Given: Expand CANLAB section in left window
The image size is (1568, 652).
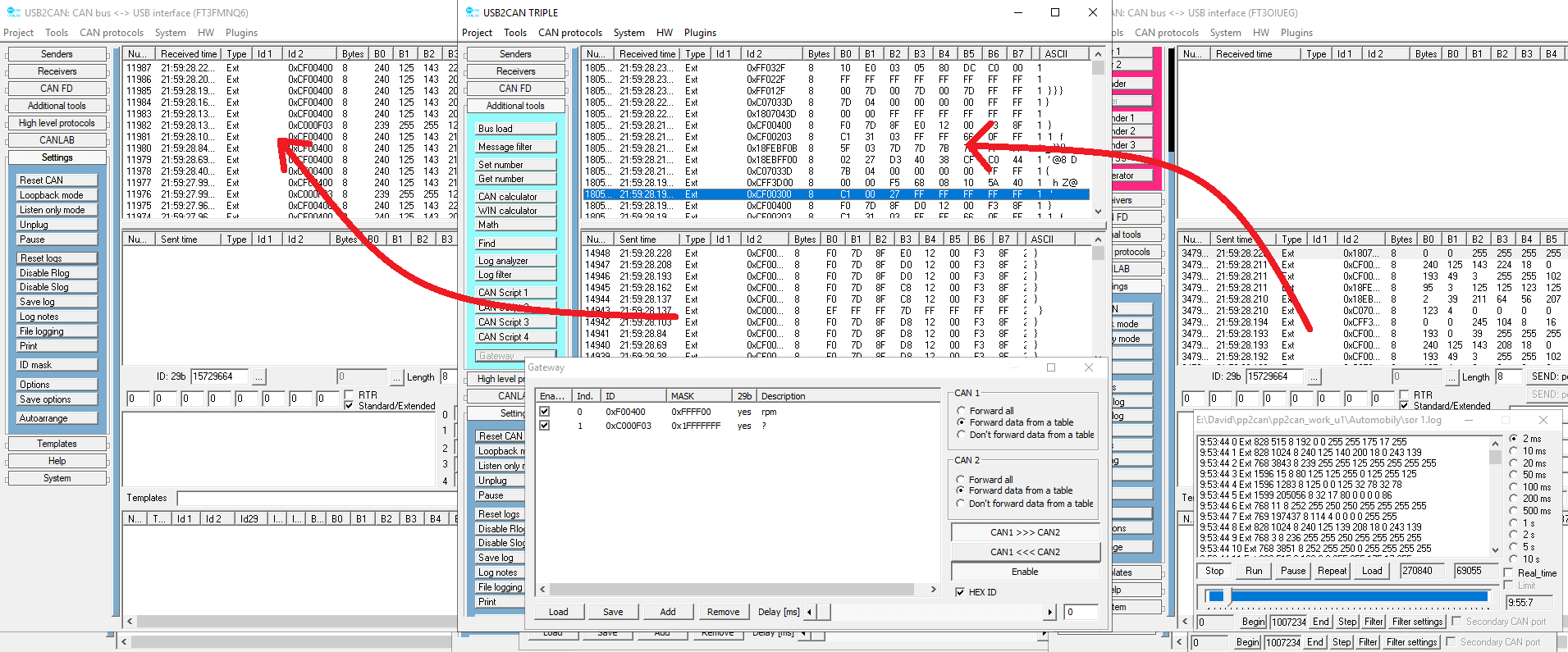Looking at the screenshot, I should pyautogui.click(x=57, y=140).
